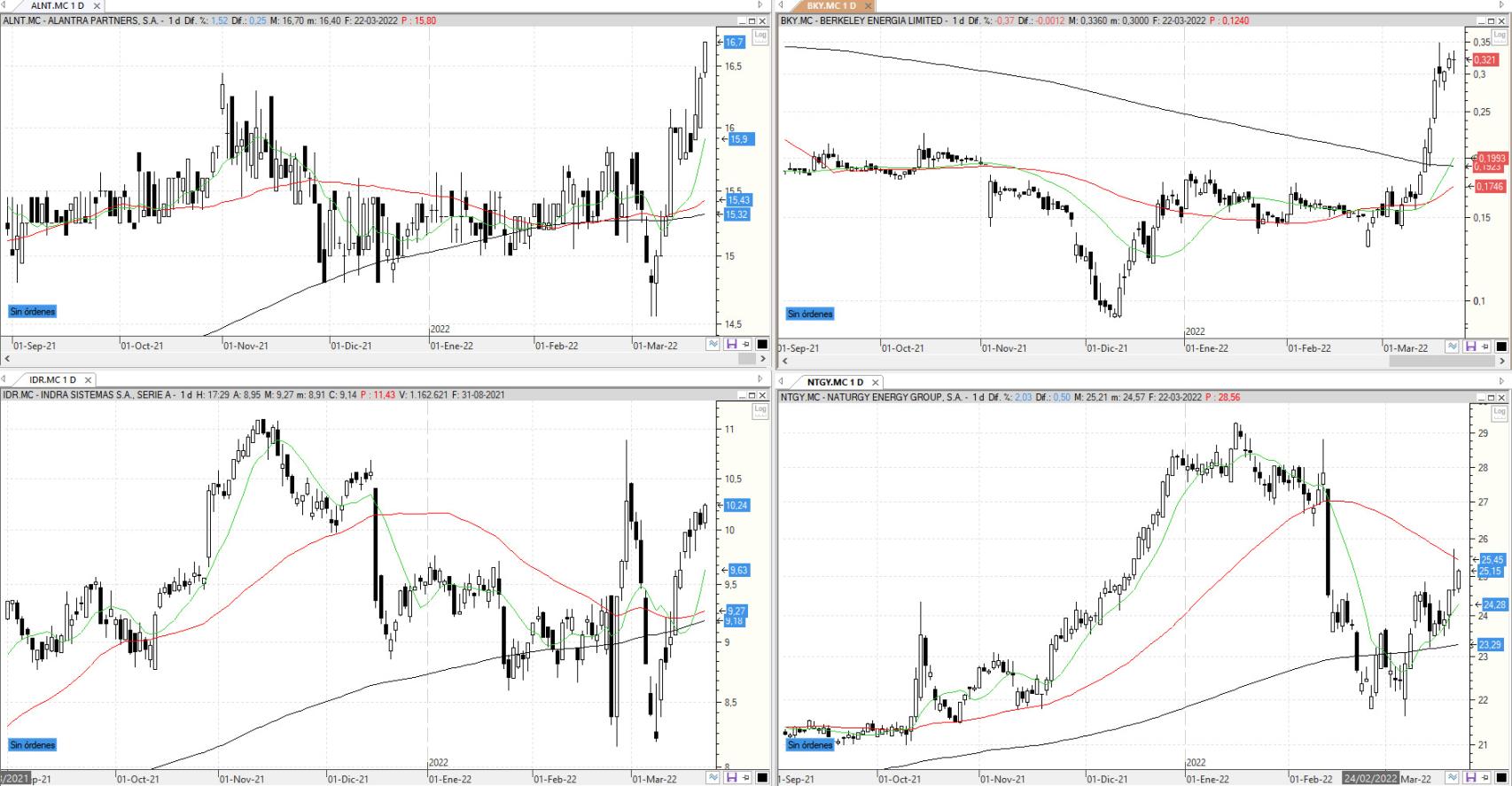
Task: Click the 0,321 price label on BKY.MC
Action: (1485, 59)
